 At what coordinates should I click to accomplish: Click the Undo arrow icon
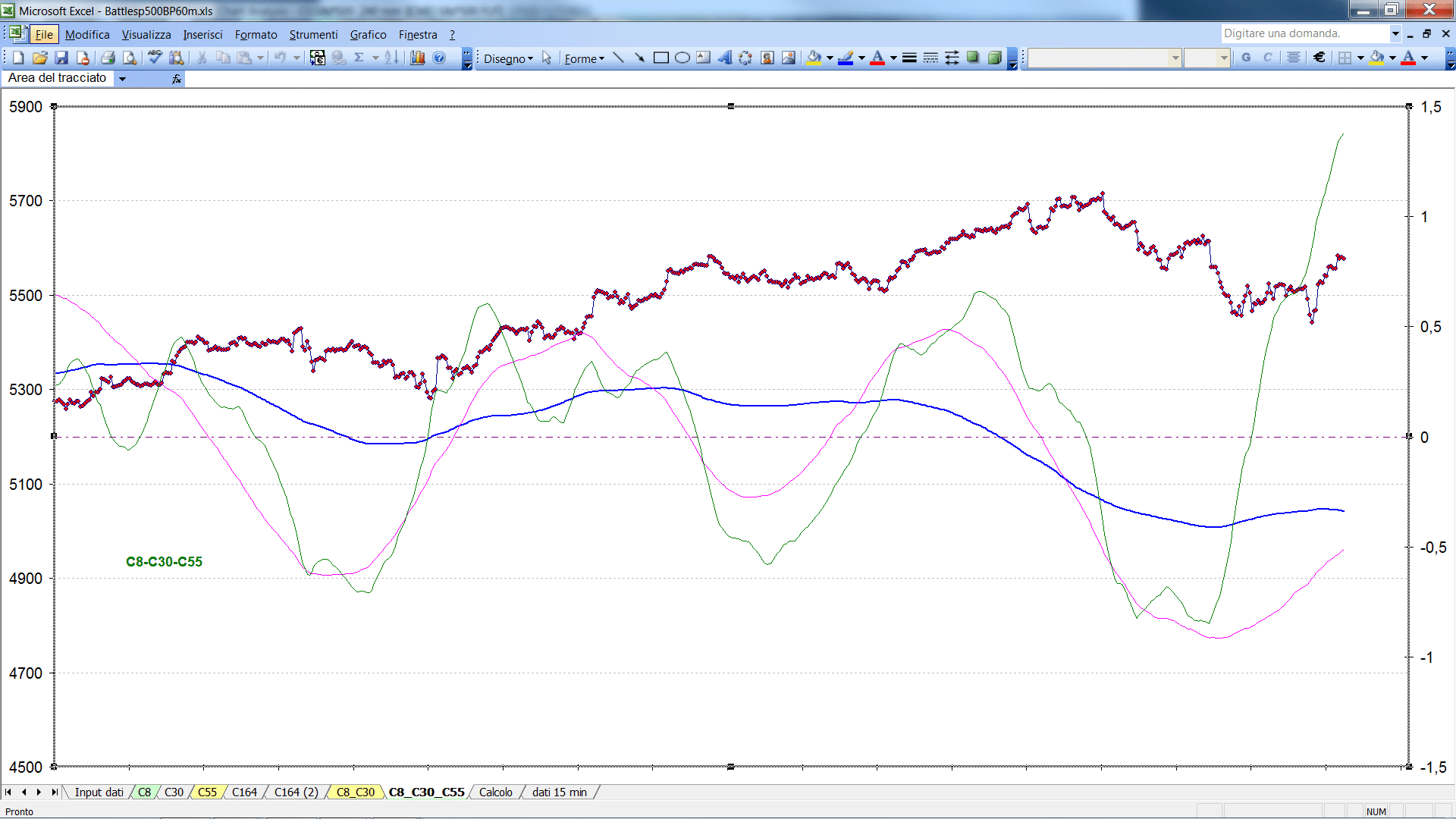[280, 58]
